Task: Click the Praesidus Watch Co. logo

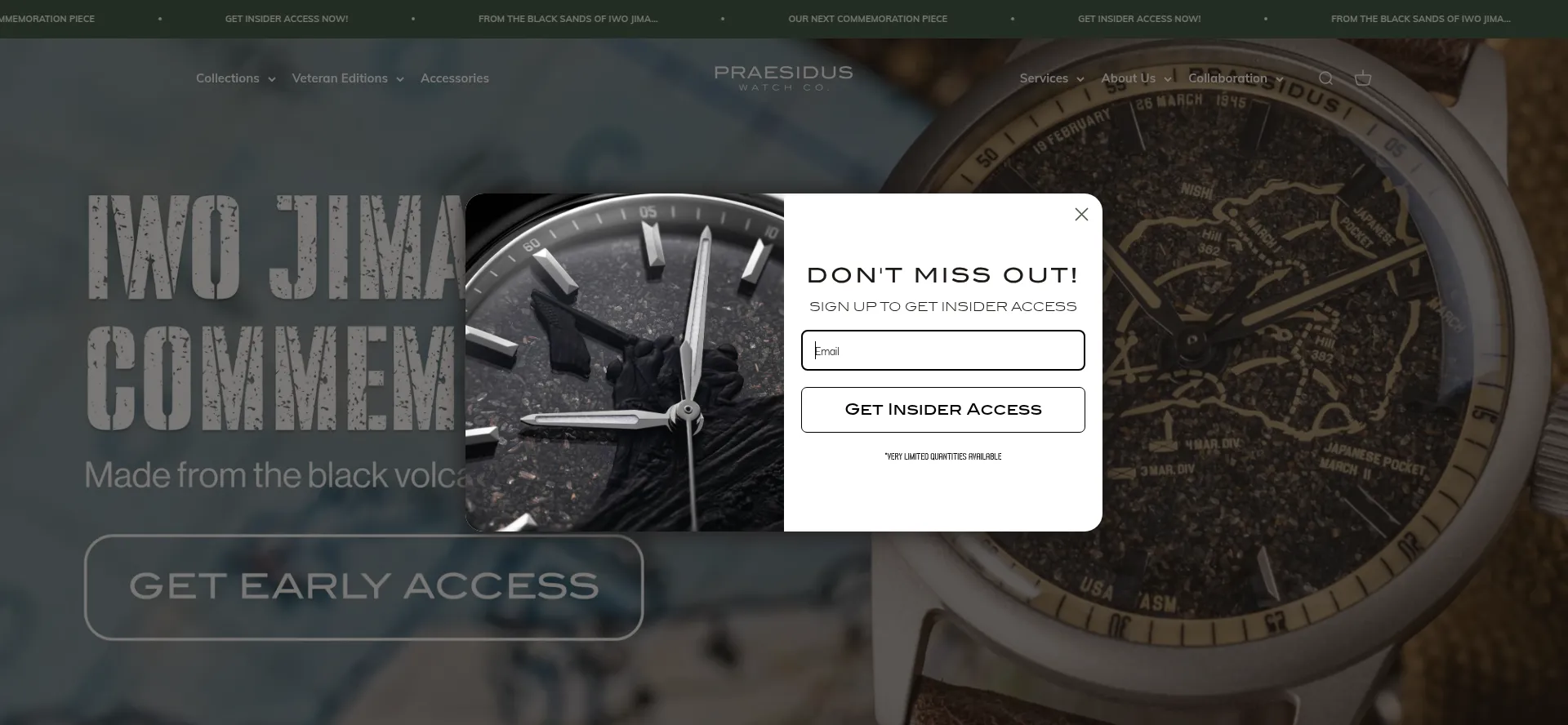Action: coord(783,78)
